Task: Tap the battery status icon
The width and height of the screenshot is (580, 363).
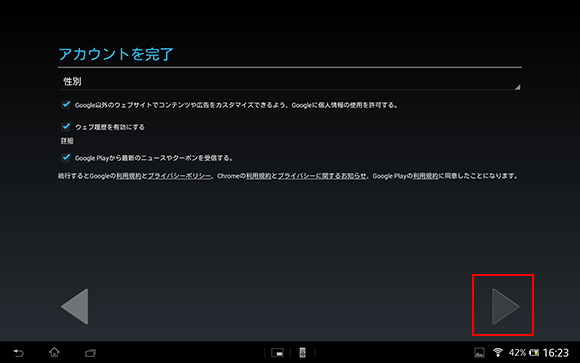Action: 534,353
